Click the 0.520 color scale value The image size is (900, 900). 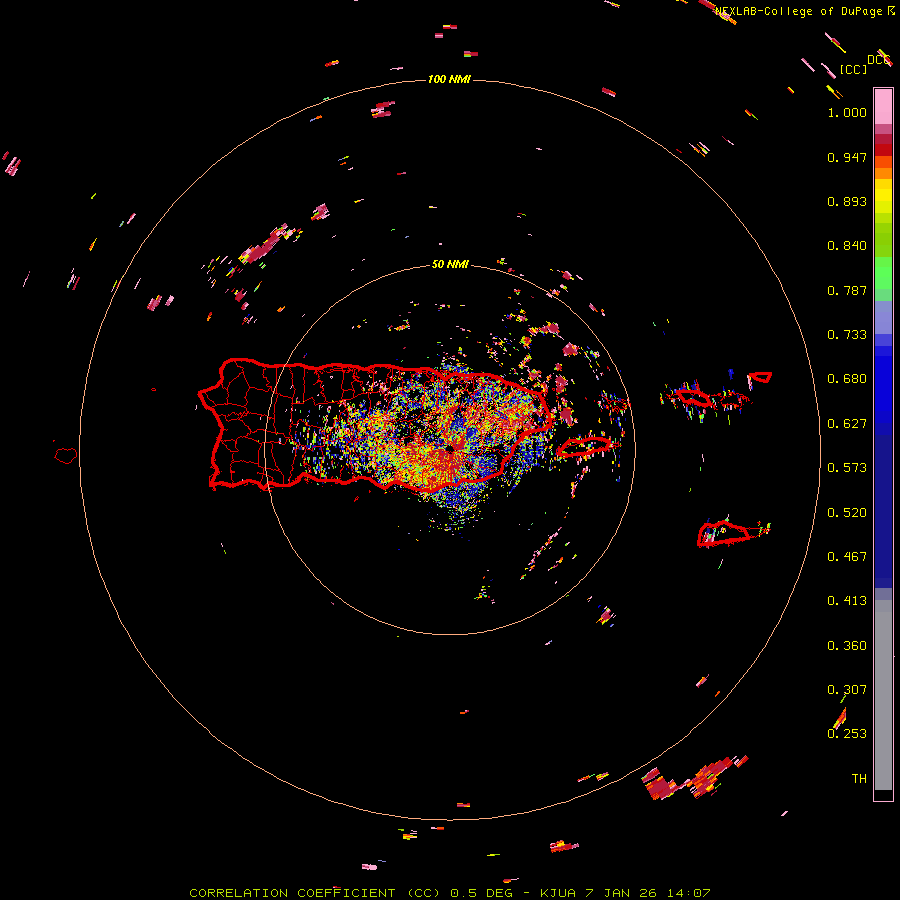pos(847,513)
